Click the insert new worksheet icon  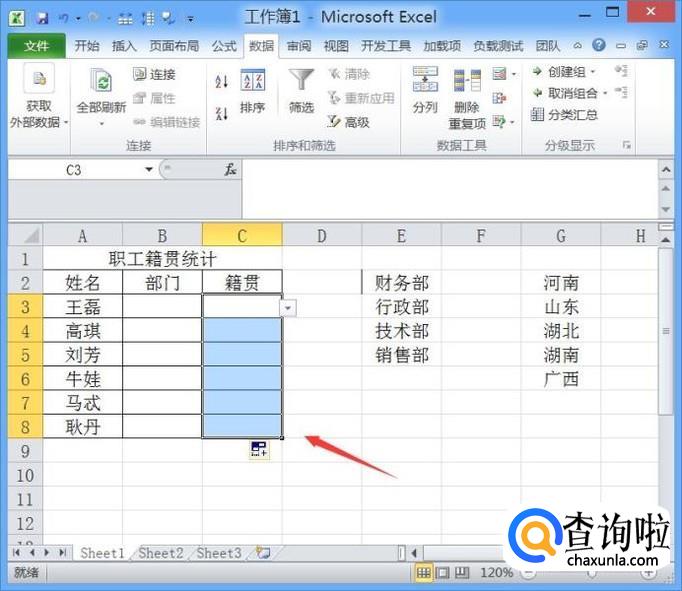click(263, 553)
